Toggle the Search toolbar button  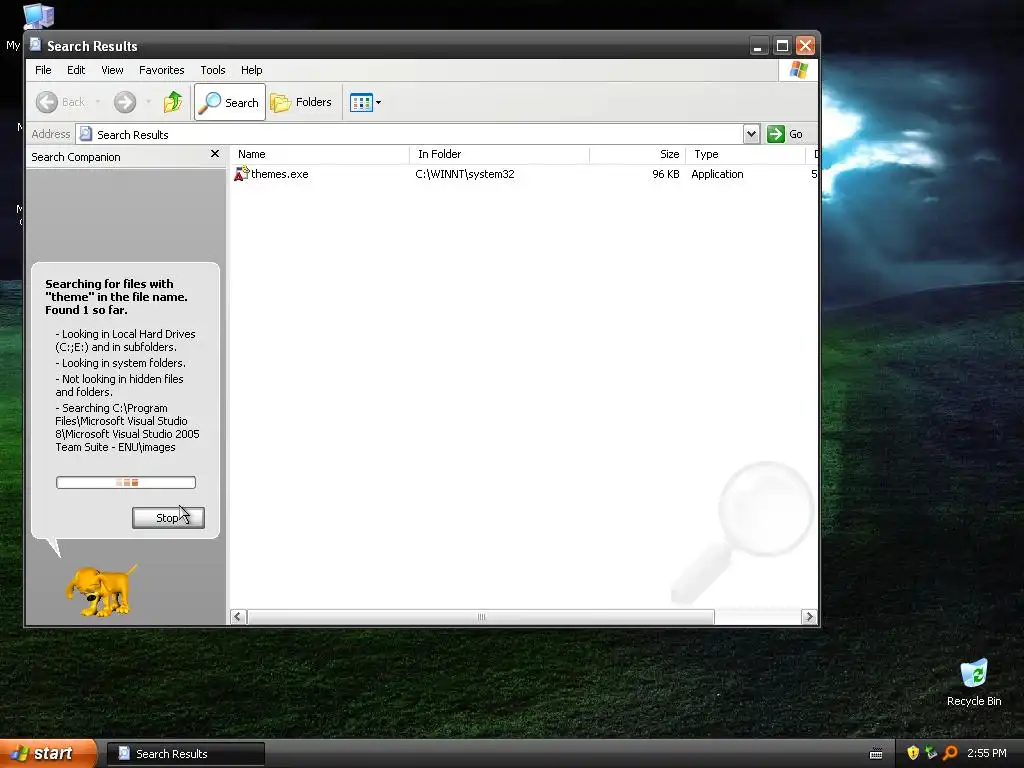coord(230,102)
